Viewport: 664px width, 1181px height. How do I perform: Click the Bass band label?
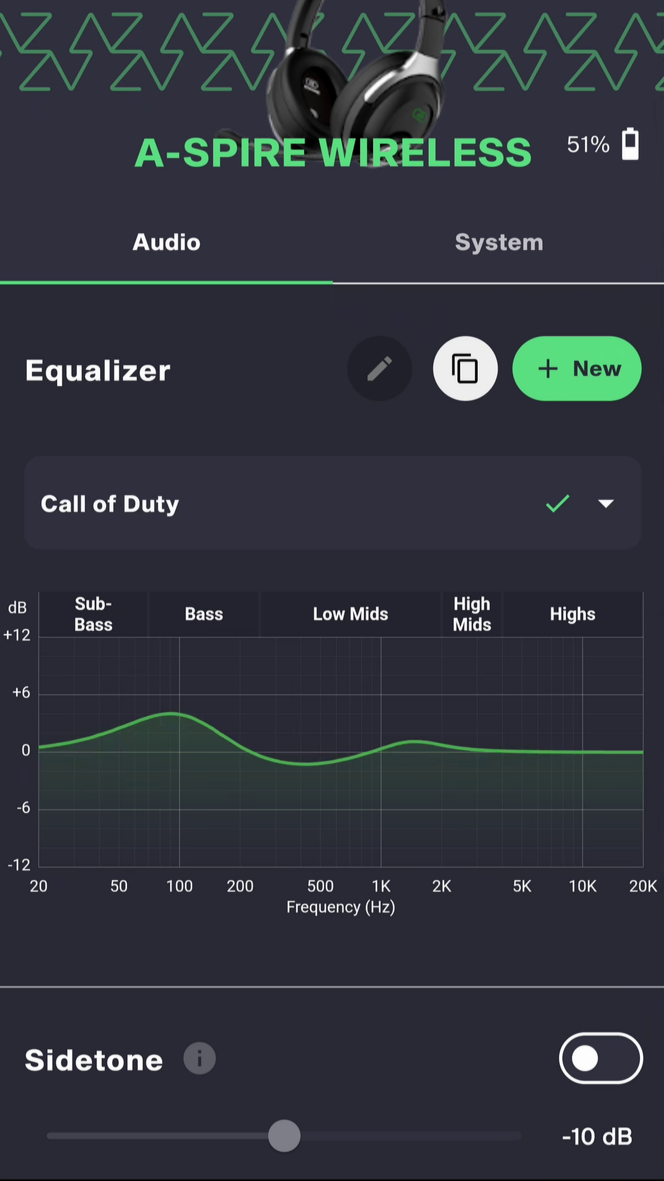click(203, 614)
